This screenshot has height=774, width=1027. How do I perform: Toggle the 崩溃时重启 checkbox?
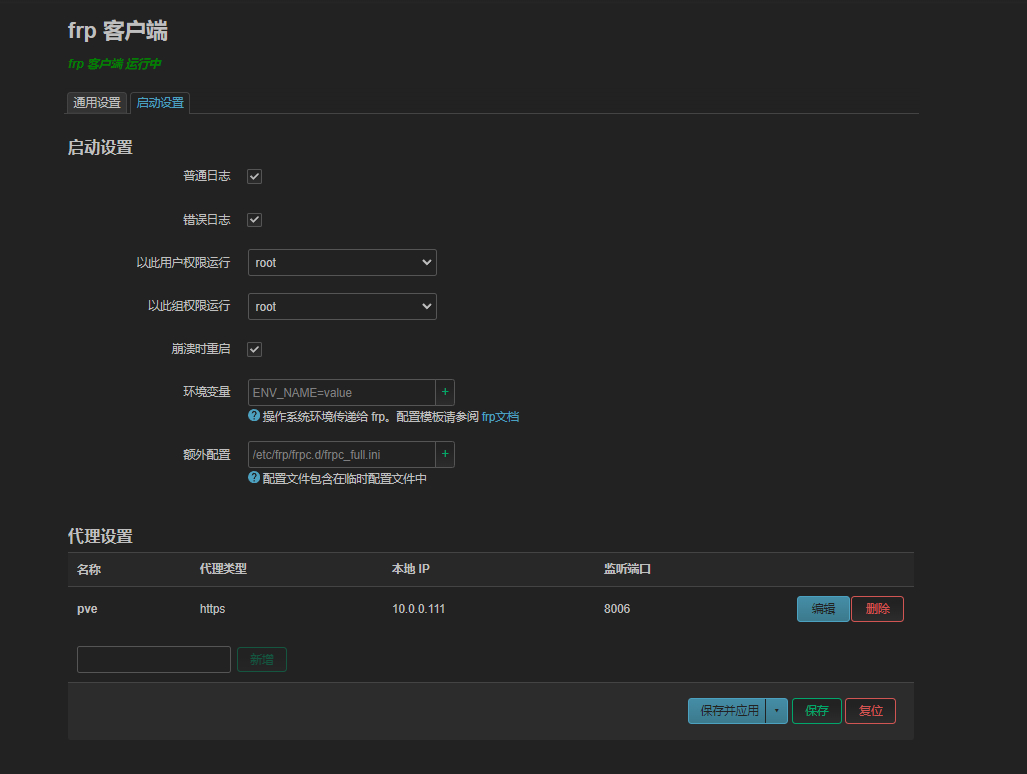254,349
